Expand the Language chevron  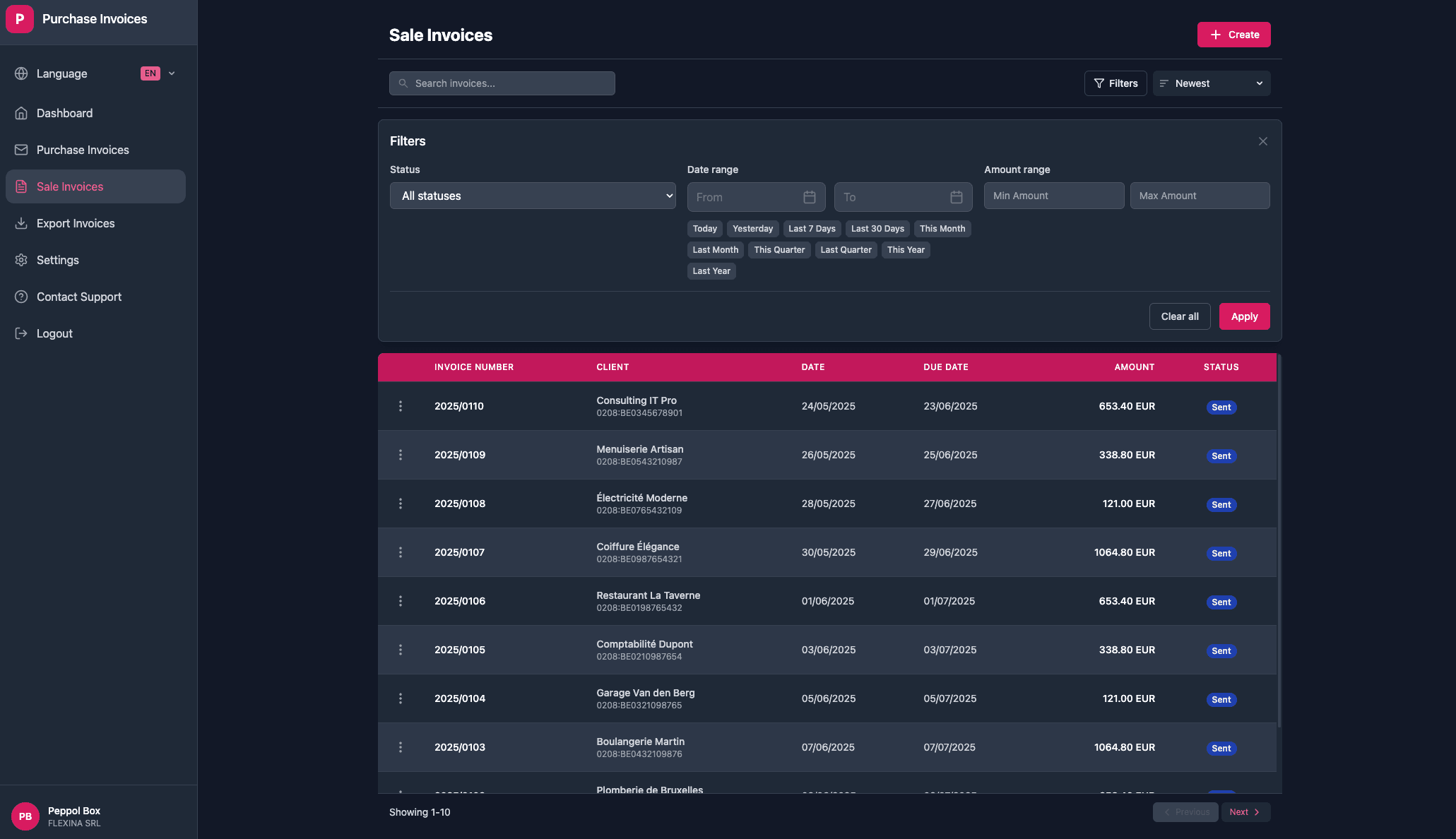coord(172,73)
